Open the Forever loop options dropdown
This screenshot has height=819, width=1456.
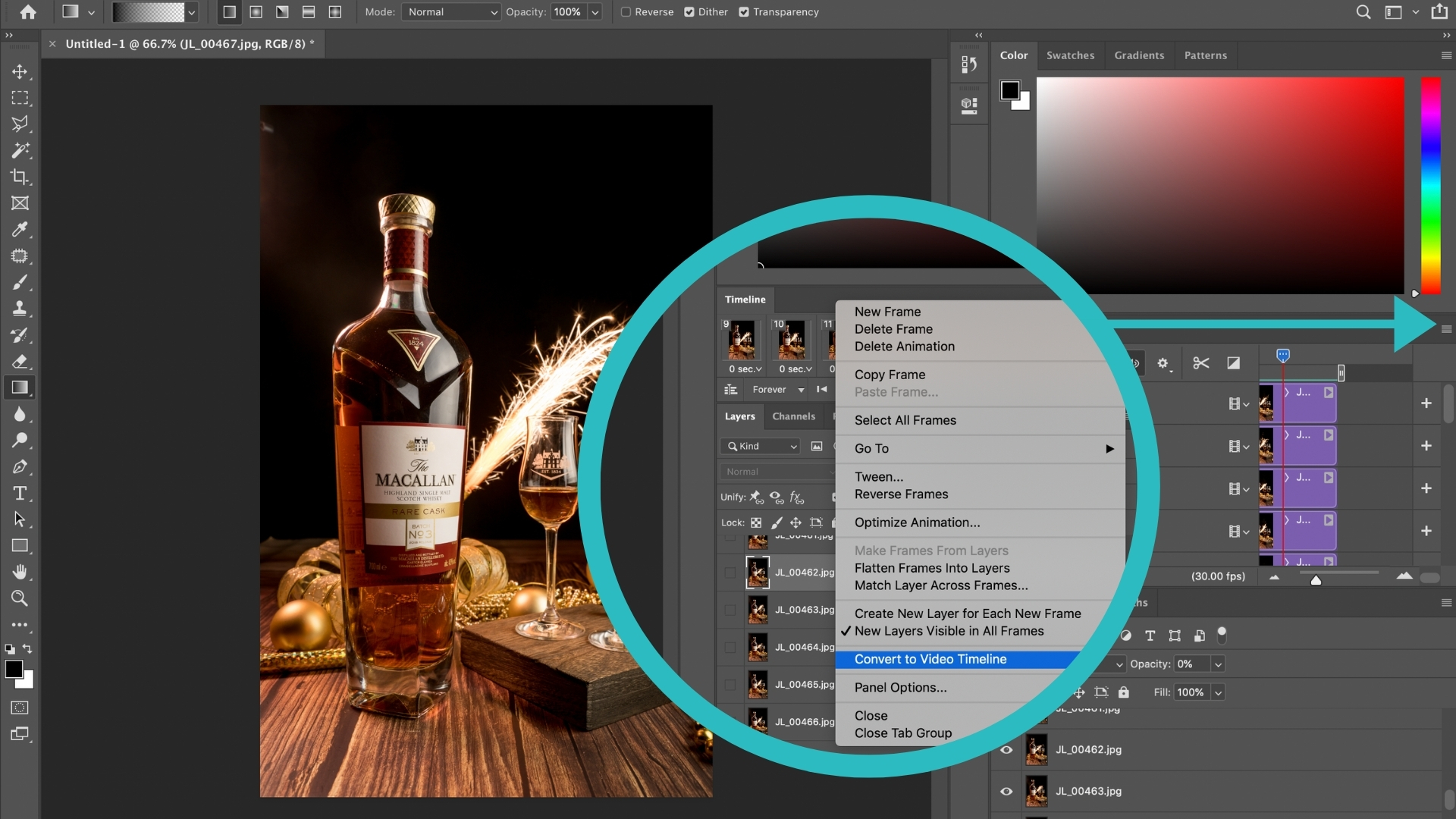click(x=778, y=390)
